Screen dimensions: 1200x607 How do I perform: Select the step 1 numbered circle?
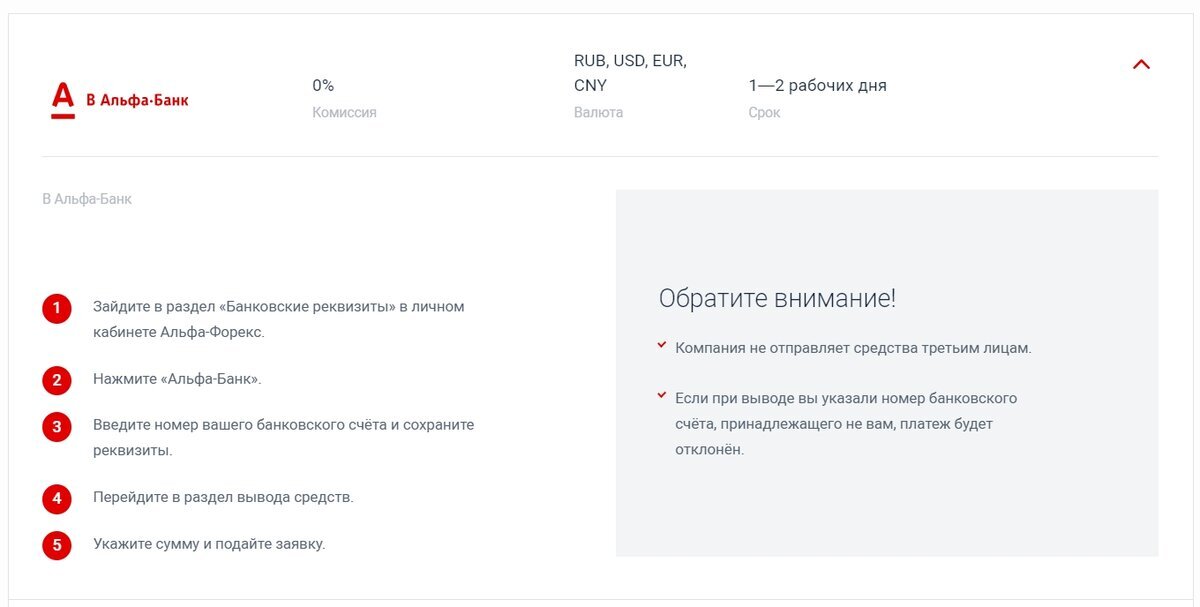(57, 308)
